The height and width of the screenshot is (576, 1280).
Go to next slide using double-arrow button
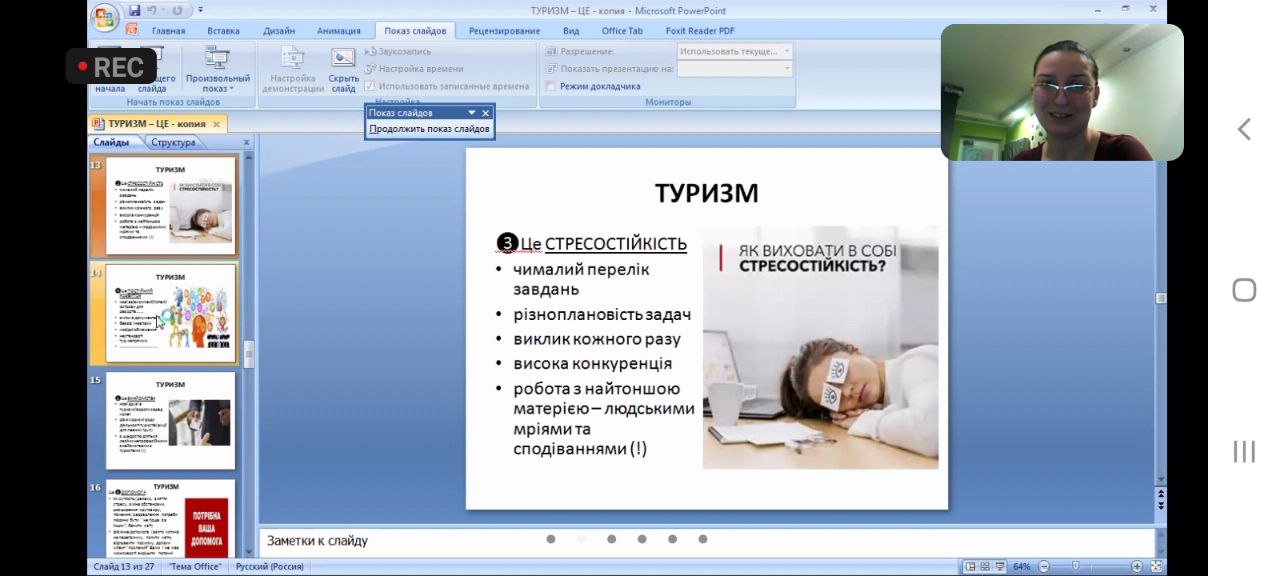pos(1160,506)
